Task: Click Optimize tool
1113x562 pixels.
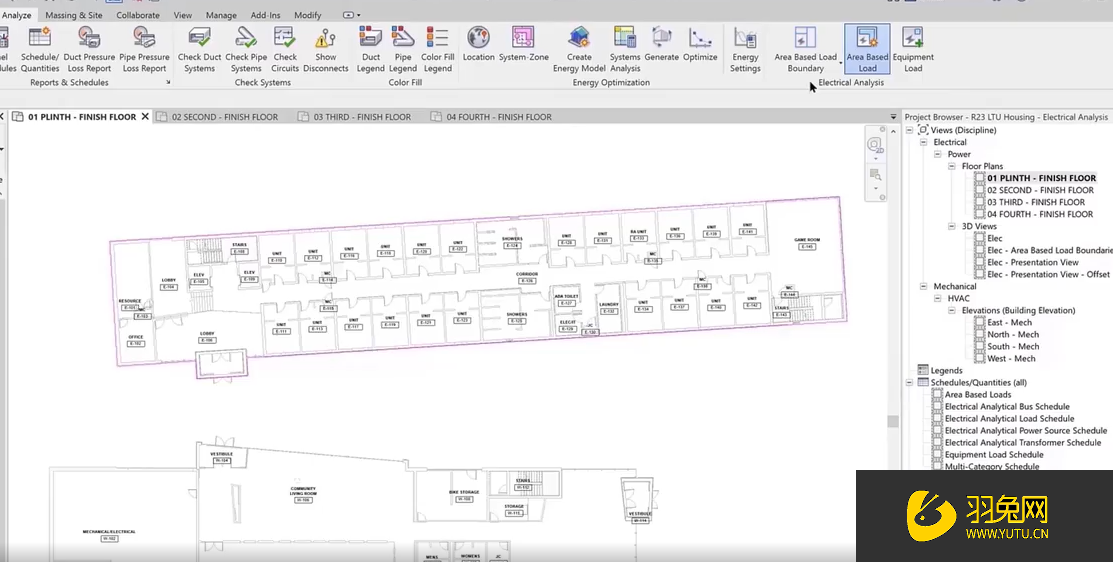Action: pyautogui.click(x=700, y=44)
